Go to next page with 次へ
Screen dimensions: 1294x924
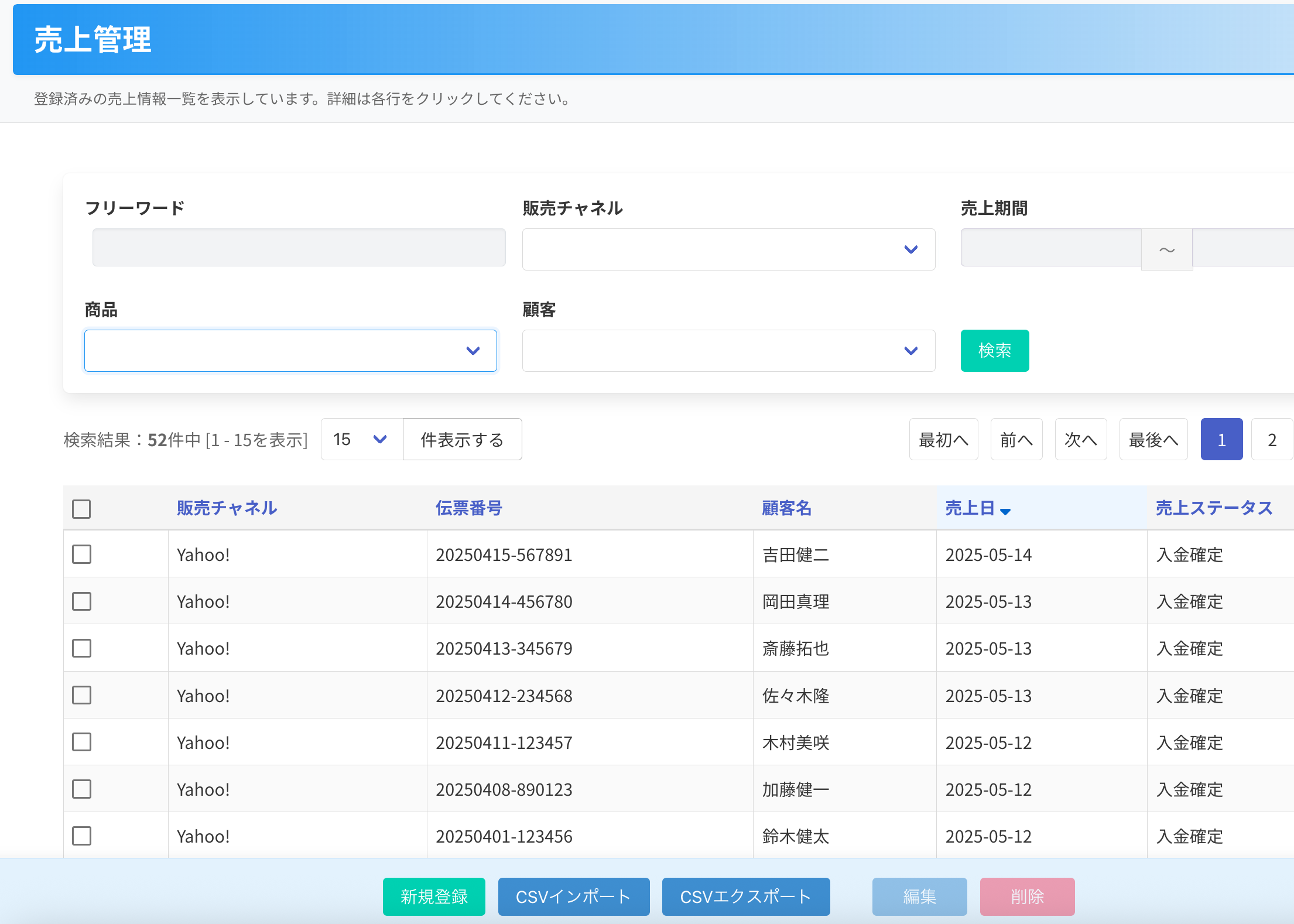point(1080,439)
